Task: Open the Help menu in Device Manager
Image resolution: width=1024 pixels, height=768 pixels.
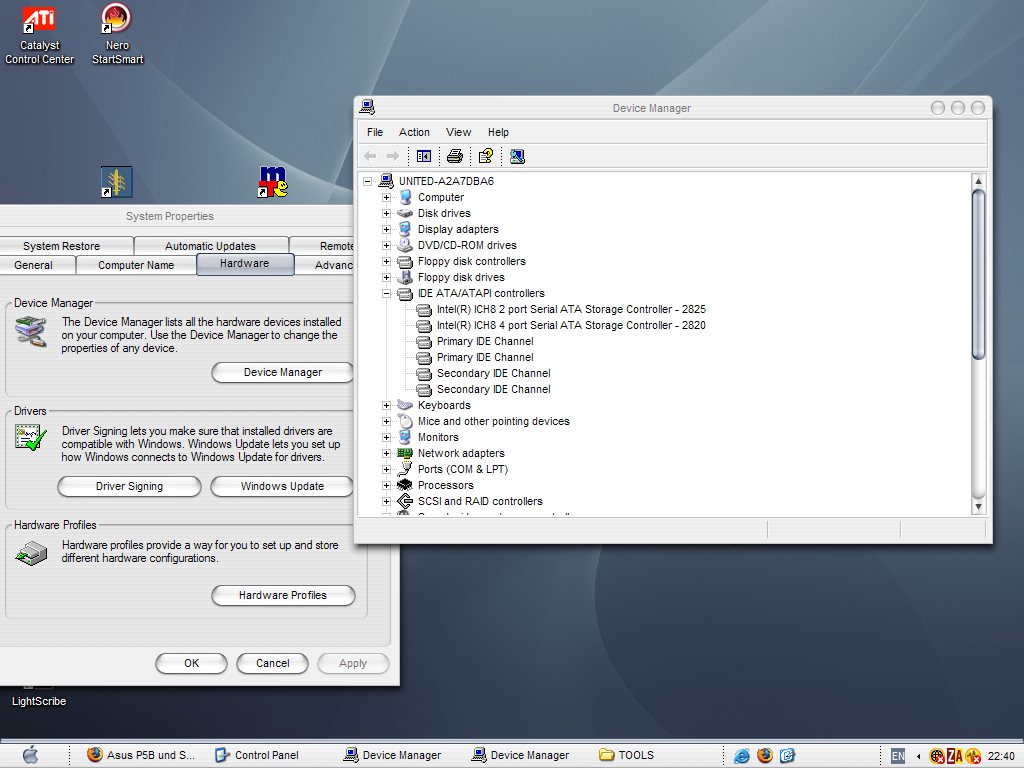Action: (x=498, y=132)
